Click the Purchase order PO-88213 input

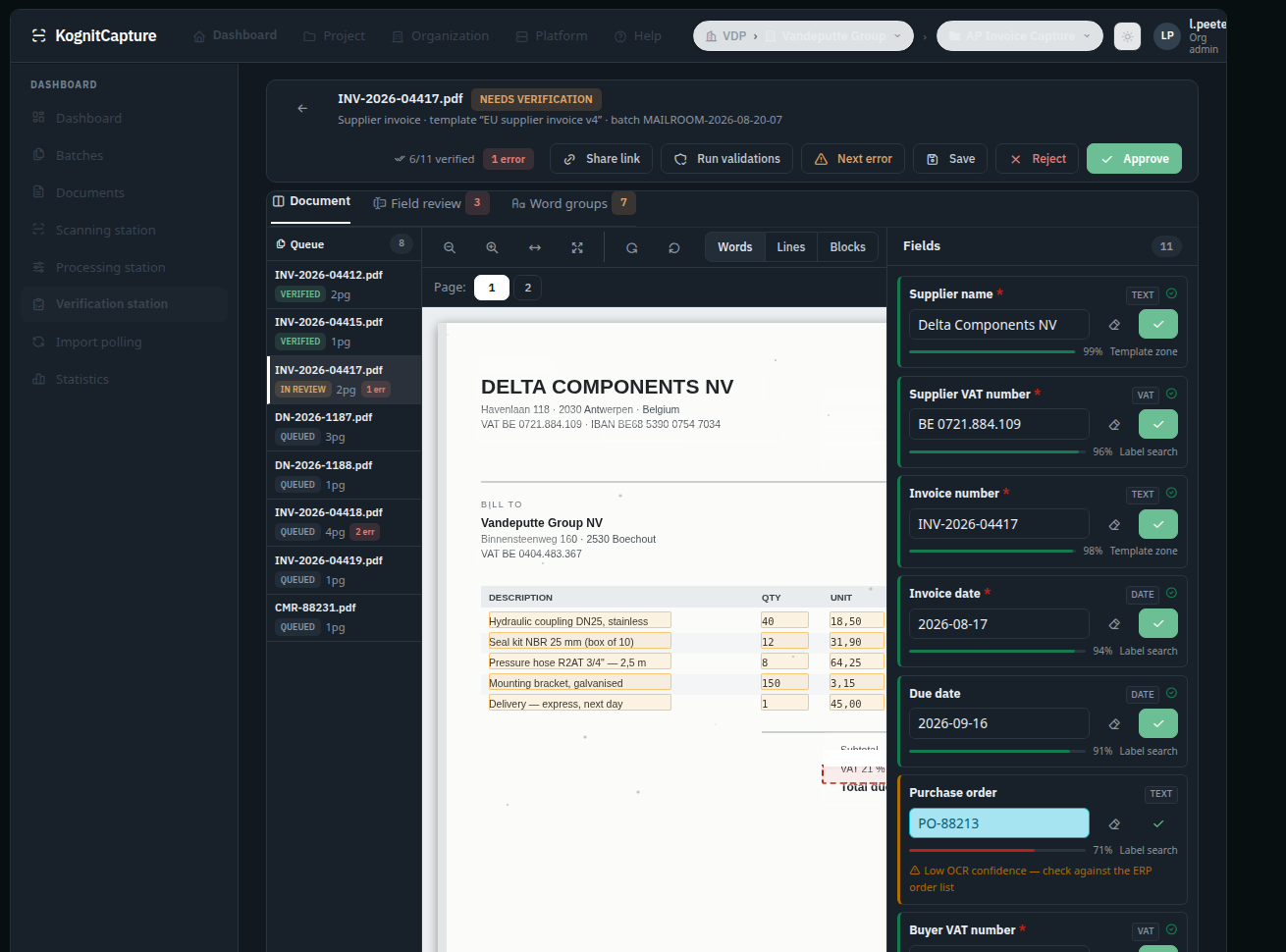[x=998, y=823]
